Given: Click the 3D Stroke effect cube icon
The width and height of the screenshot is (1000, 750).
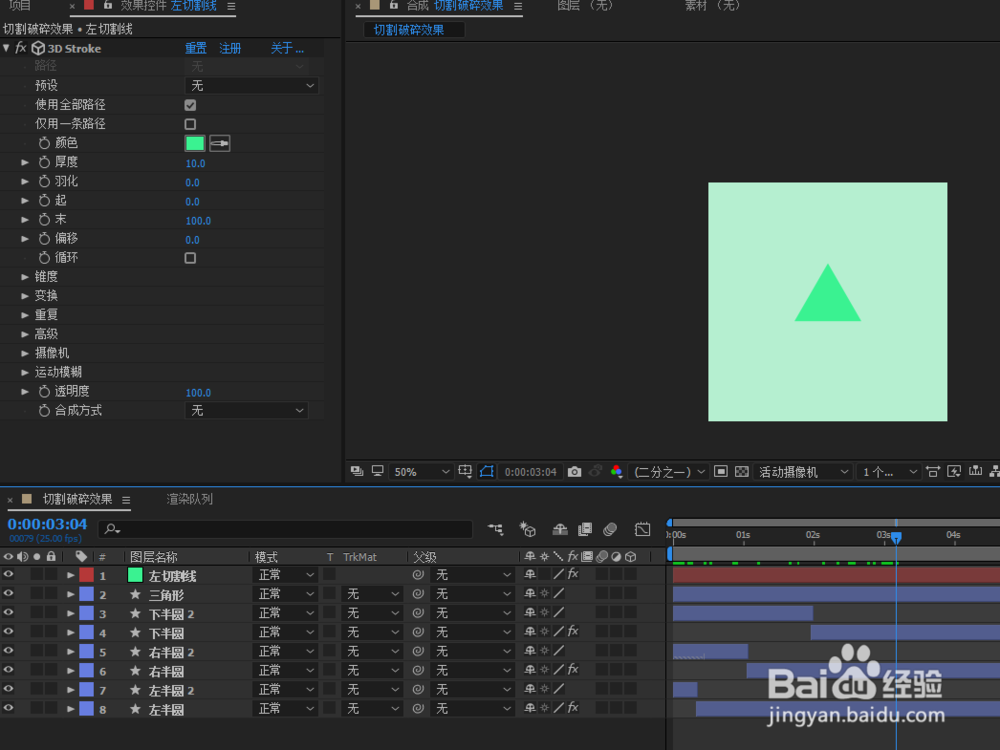Looking at the screenshot, I should tap(38, 48).
